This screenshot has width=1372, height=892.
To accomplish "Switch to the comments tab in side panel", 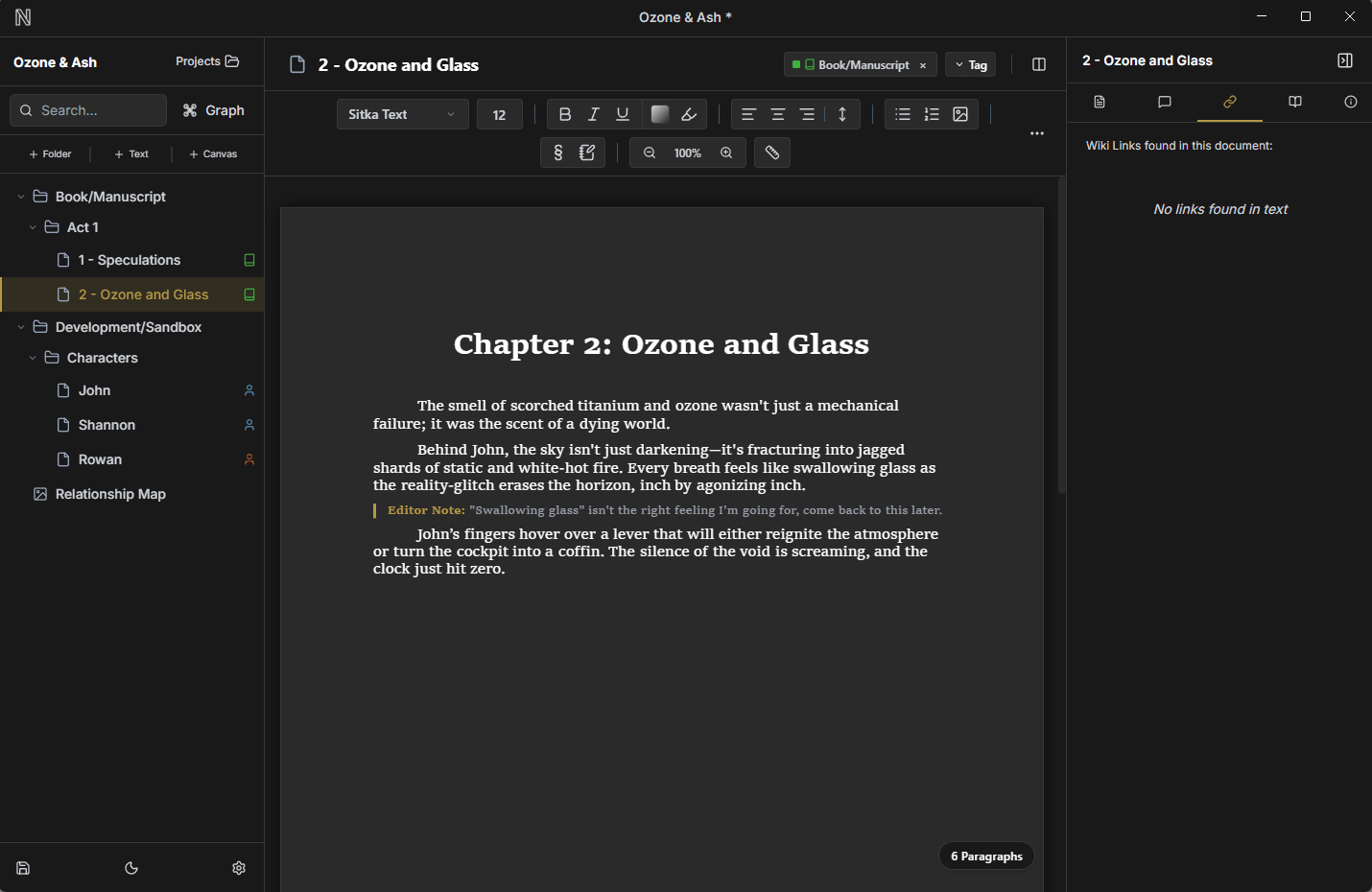I will pyautogui.click(x=1165, y=102).
